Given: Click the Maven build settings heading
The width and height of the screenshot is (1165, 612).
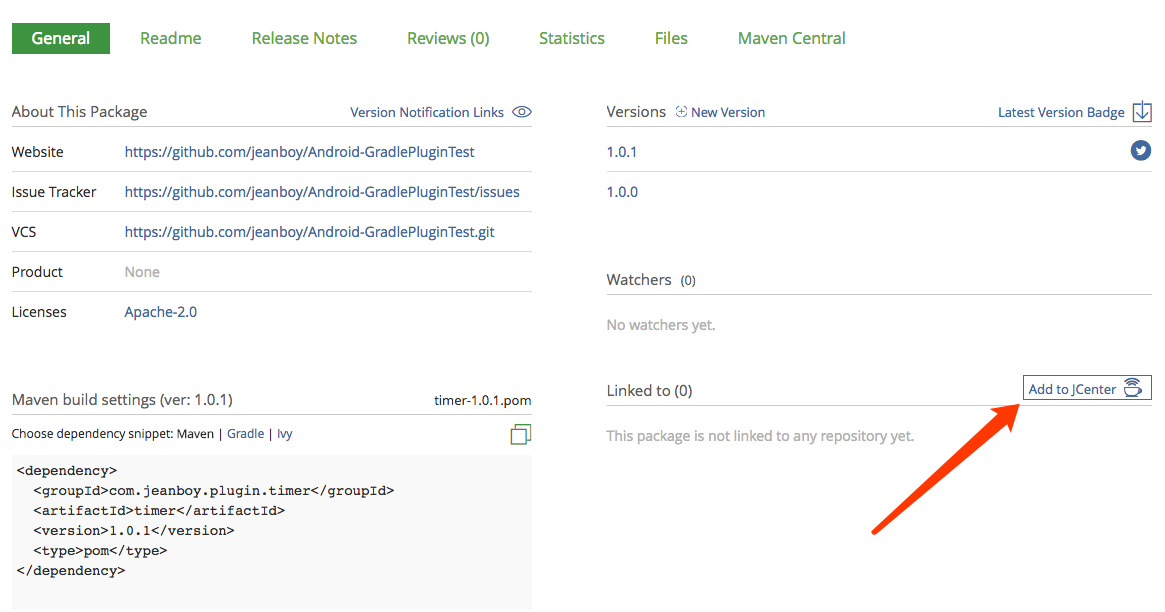Looking at the screenshot, I should click(x=122, y=400).
